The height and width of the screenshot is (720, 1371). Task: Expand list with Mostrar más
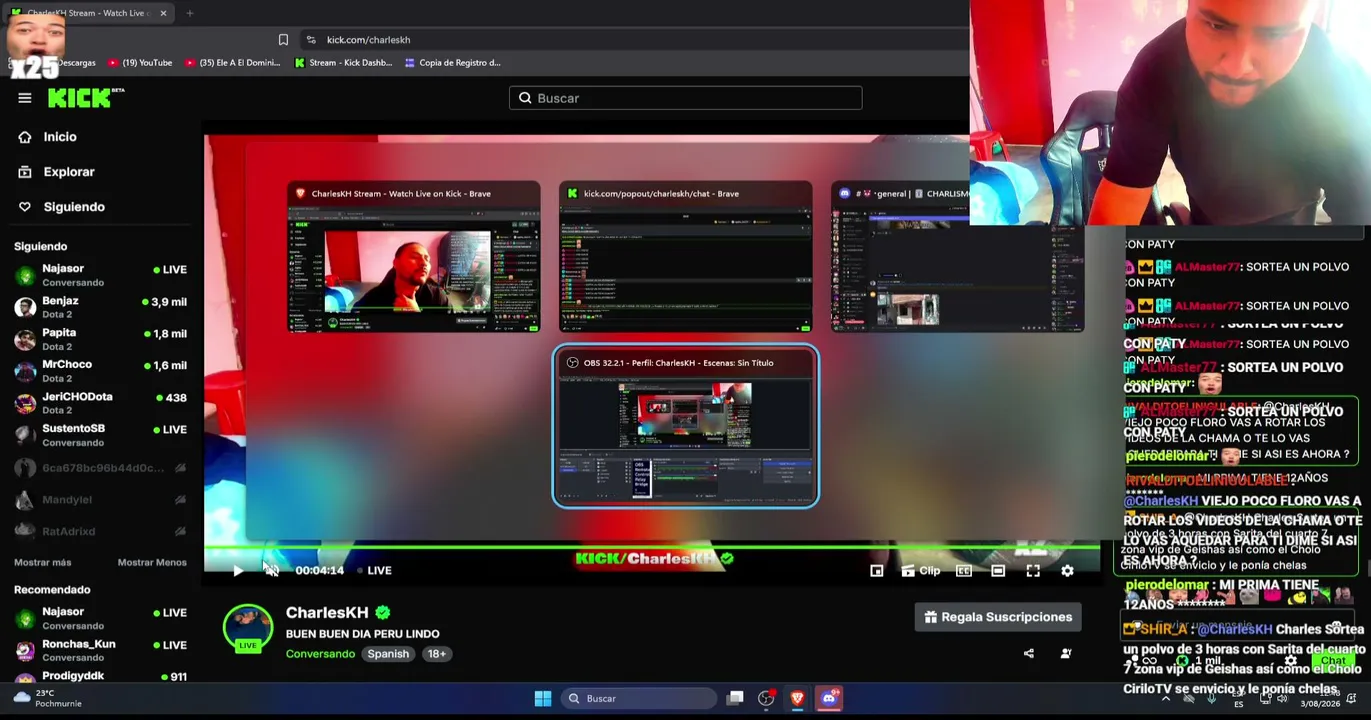[43, 563]
